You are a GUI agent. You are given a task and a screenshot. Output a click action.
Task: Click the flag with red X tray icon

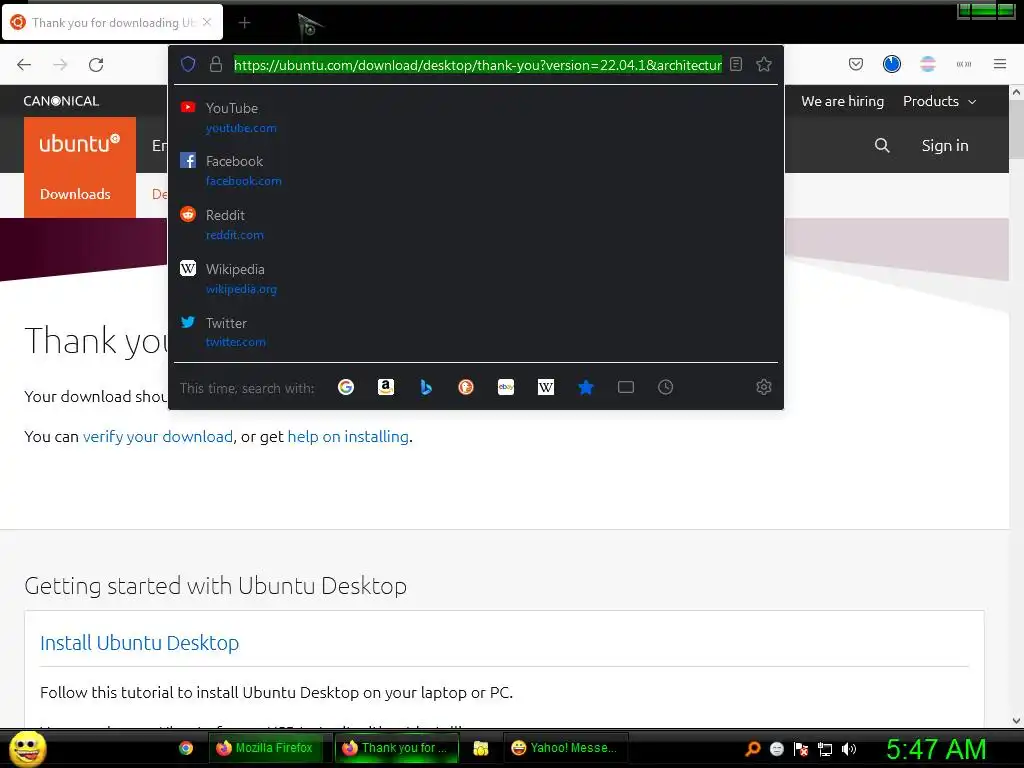point(801,749)
